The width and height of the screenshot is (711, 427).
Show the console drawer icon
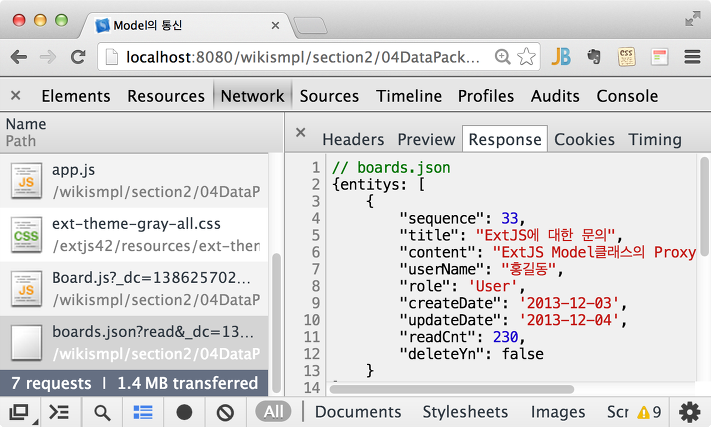pyautogui.click(x=59, y=412)
